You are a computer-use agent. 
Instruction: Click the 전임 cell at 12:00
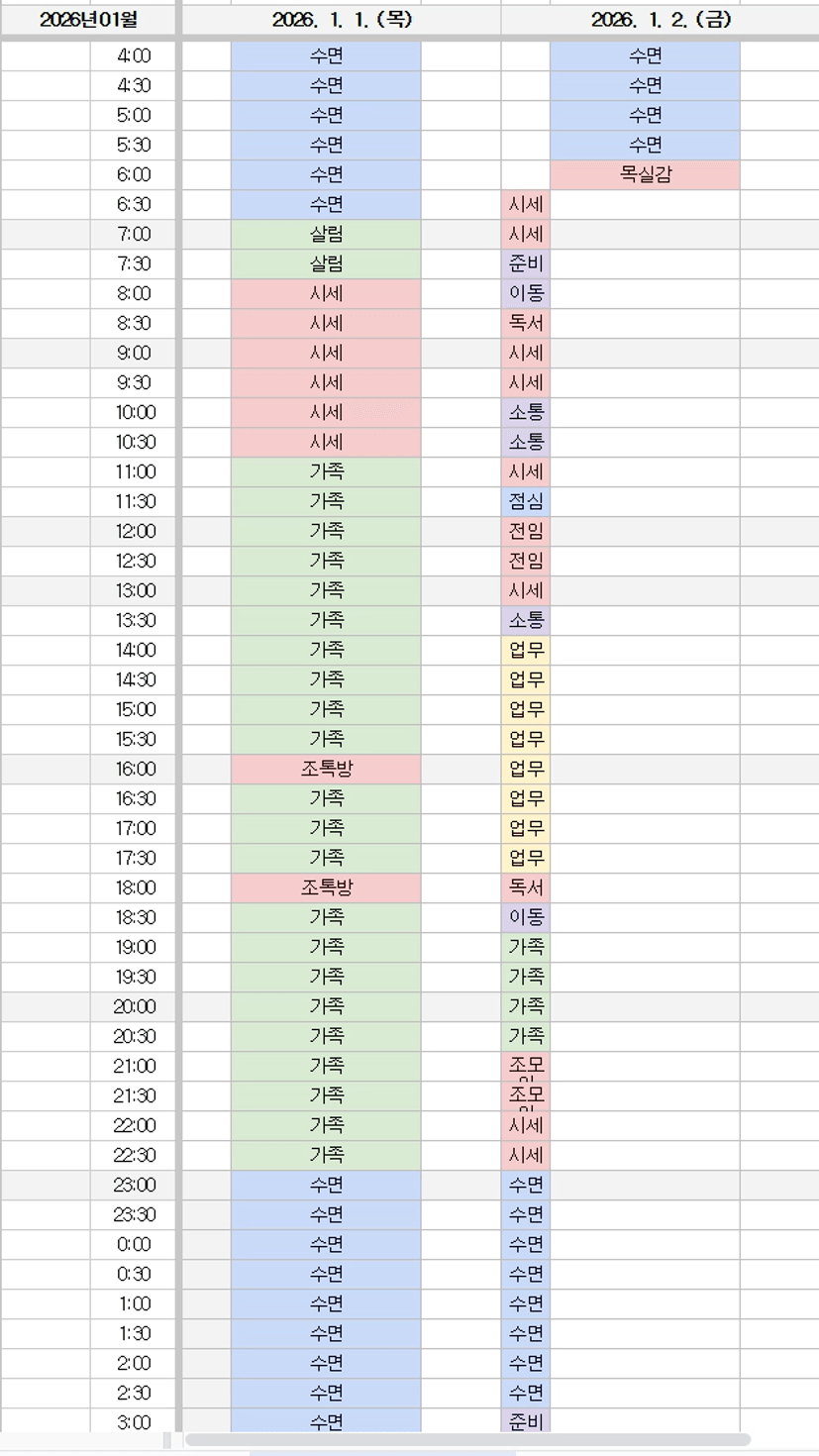tap(526, 532)
